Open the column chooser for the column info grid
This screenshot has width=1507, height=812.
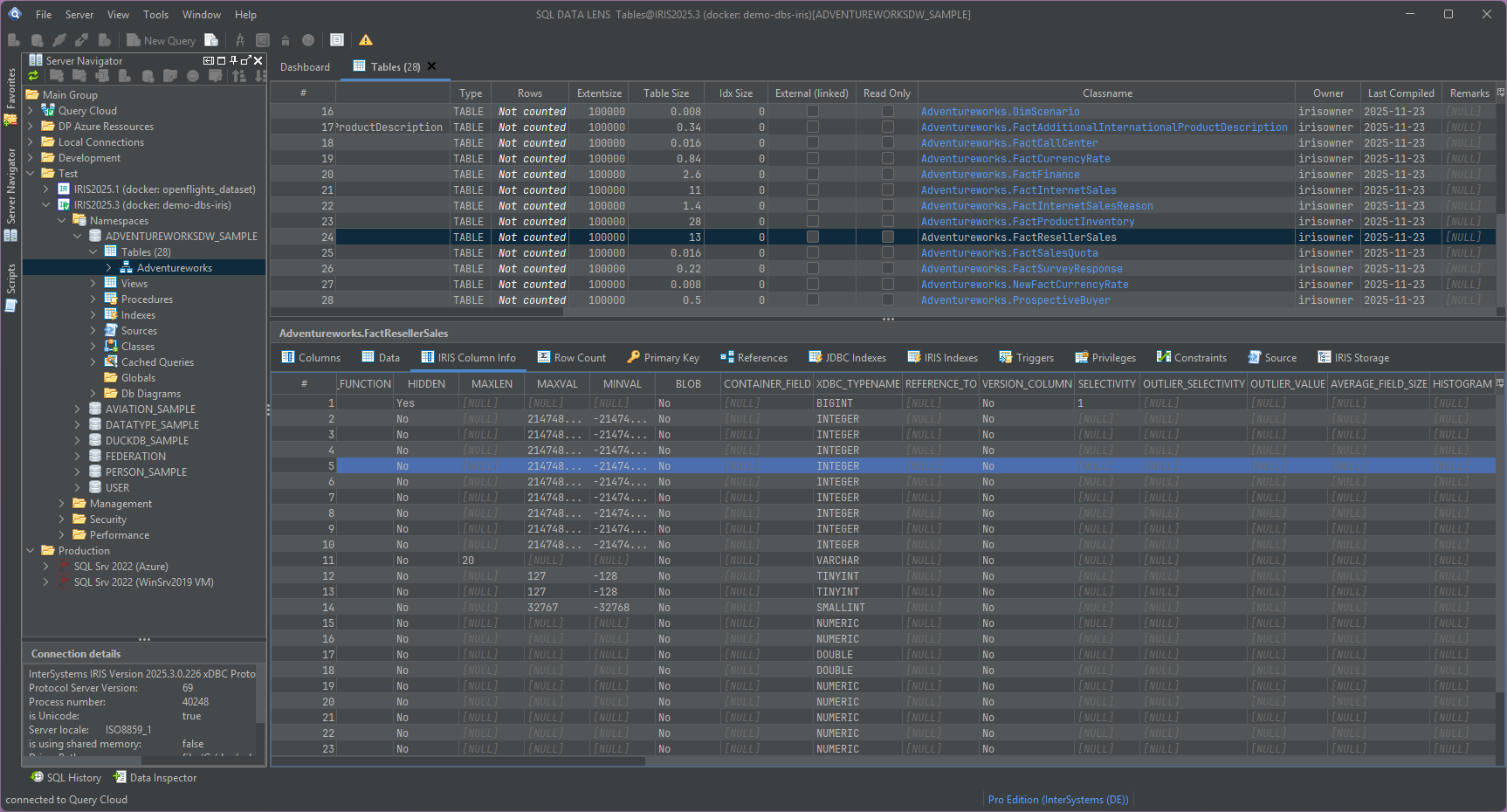point(1501,383)
